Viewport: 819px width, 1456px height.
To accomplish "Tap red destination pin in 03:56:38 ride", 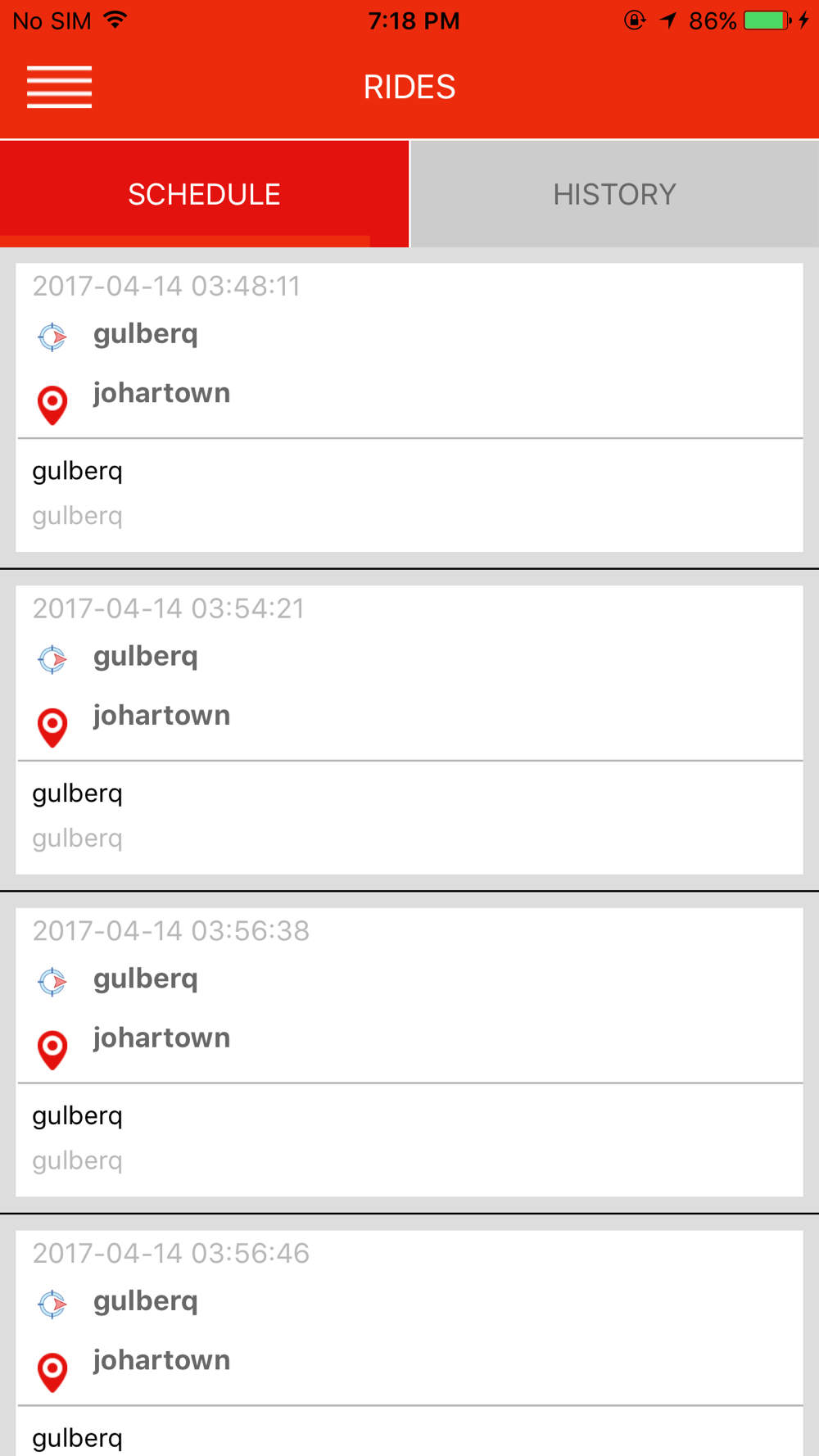I will pos(52,1050).
